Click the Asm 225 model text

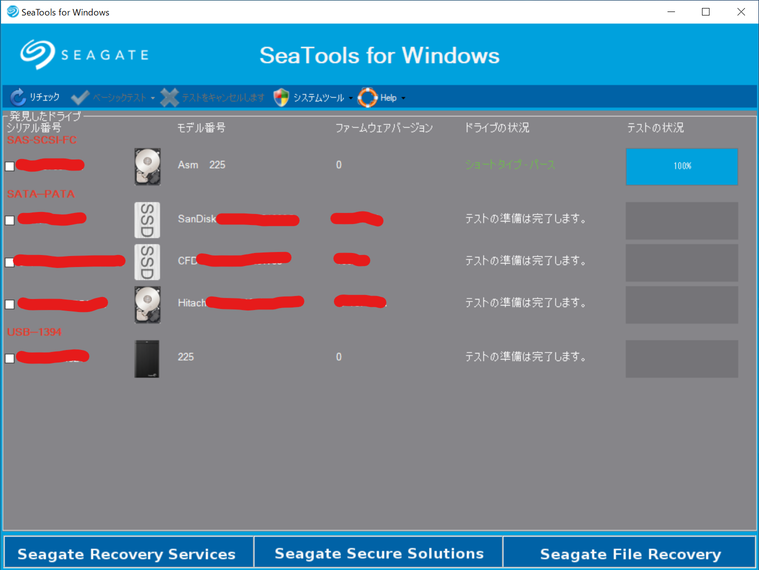tap(201, 165)
